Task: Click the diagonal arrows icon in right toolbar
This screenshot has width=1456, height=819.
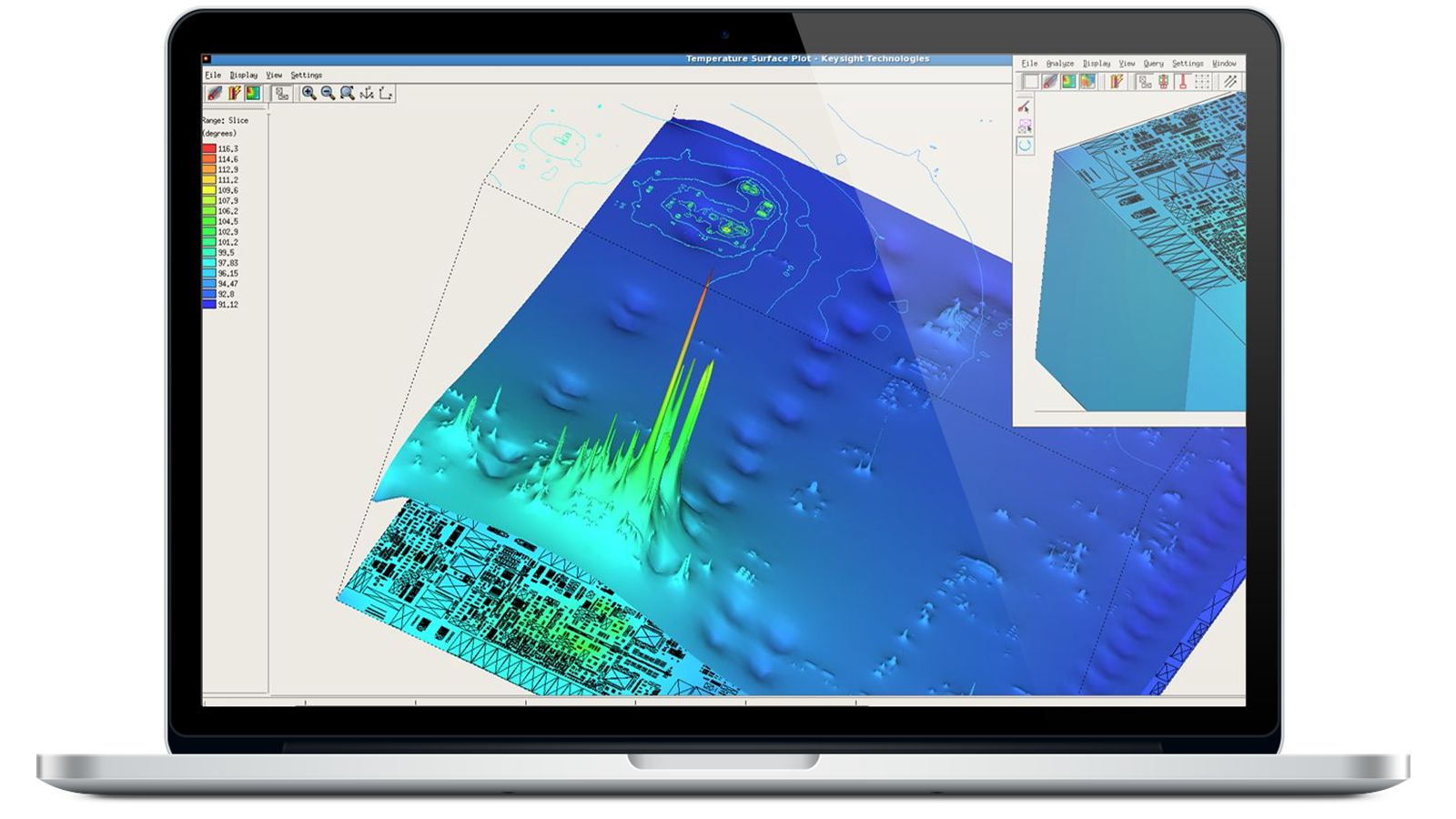Action: pos(1230,82)
